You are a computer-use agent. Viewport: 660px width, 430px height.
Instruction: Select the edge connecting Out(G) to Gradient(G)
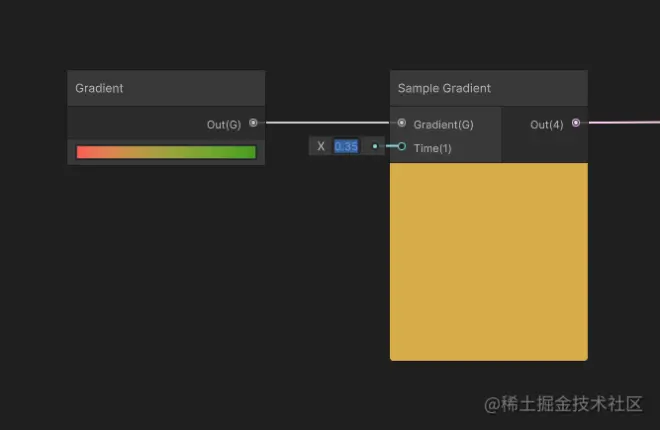pos(327,122)
